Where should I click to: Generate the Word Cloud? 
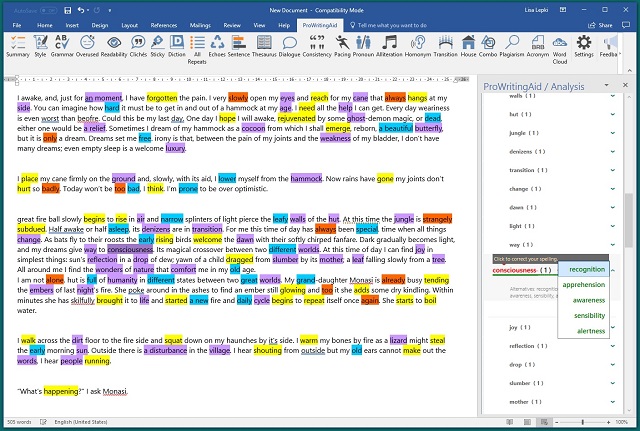[x=560, y=50]
